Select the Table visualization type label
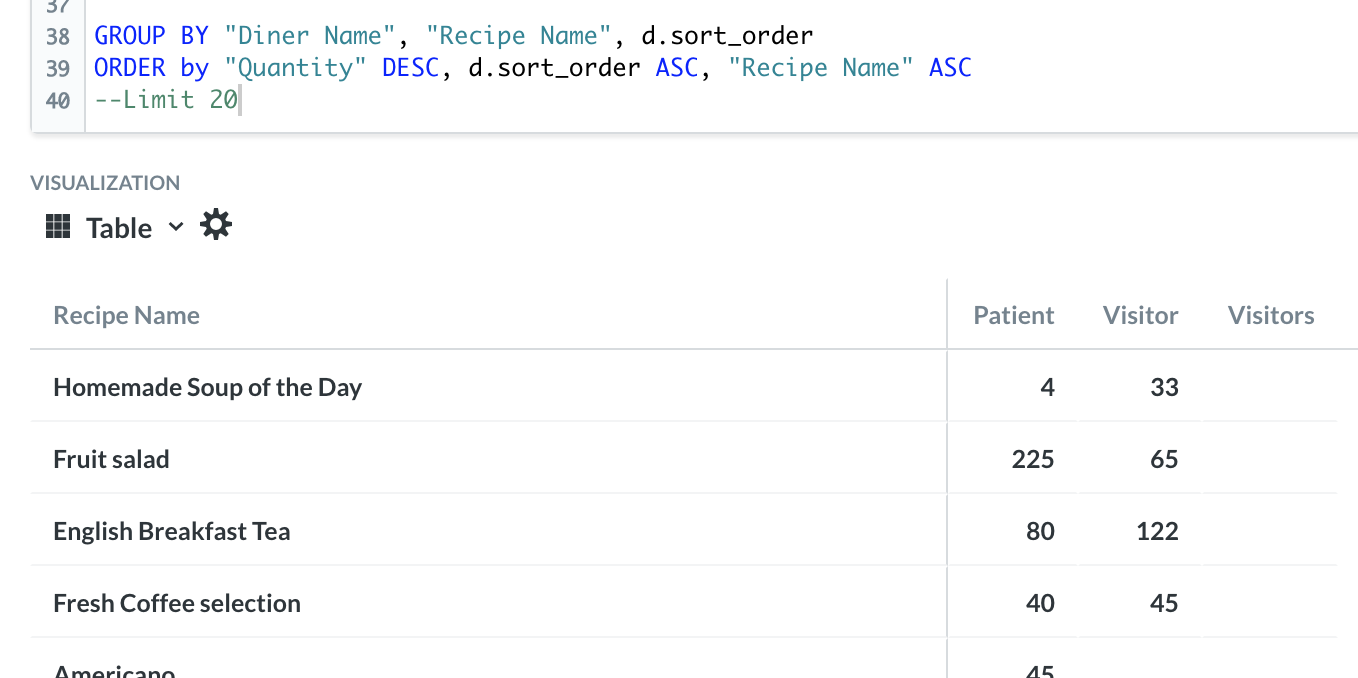Image resolution: width=1358 pixels, height=678 pixels. click(119, 228)
